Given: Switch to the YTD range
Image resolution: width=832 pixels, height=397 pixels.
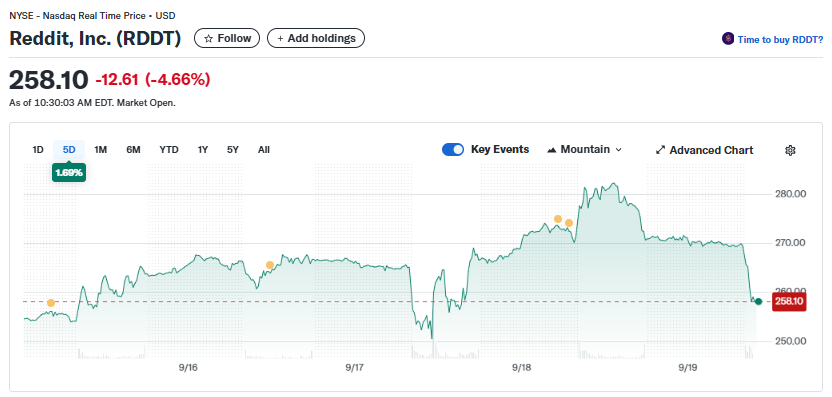Looking at the screenshot, I should [169, 150].
